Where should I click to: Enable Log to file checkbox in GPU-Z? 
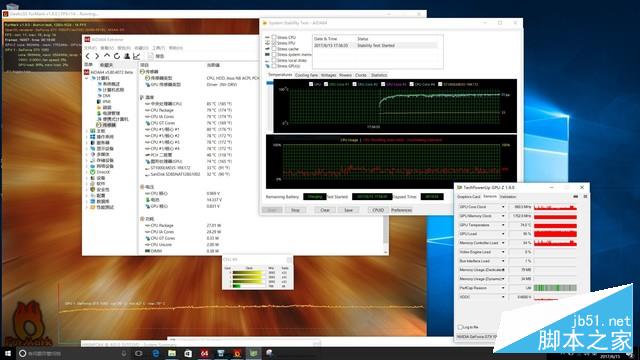click(460, 327)
